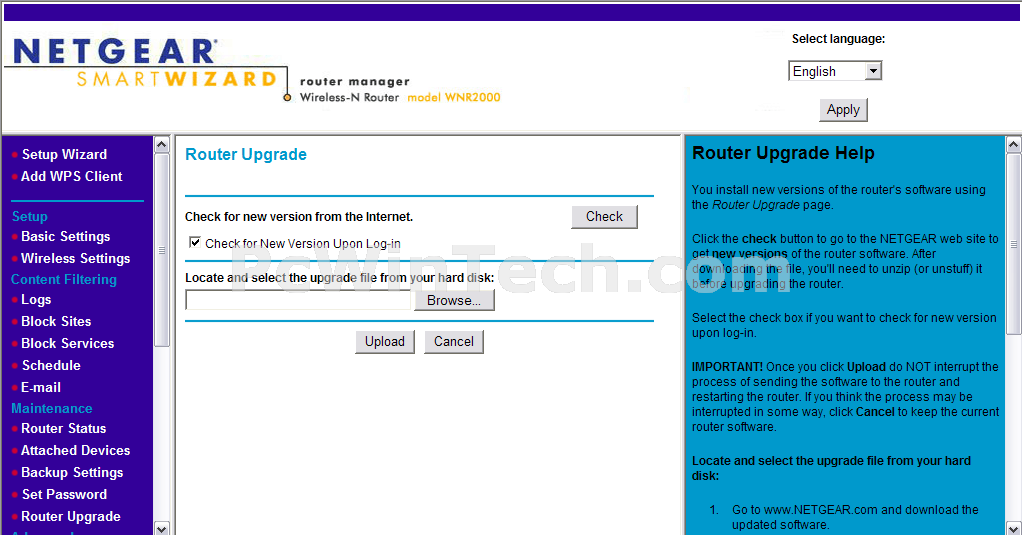Open the Schedule page
The width and height of the screenshot is (1022, 535).
pyautogui.click(x=51, y=366)
